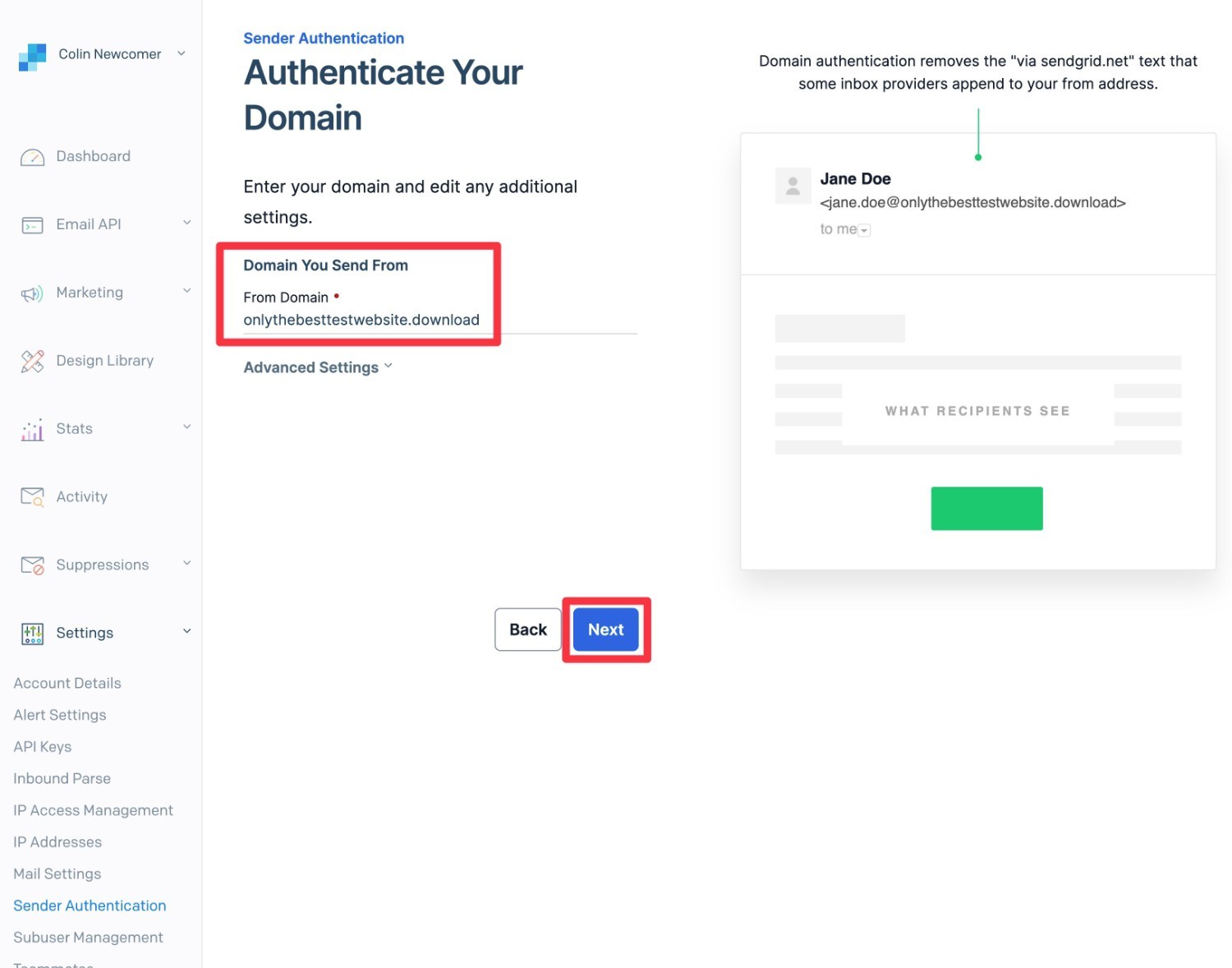The image size is (1232, 968).
Task: Click the Marketing megaphone icon
Action: pos(32,293)
